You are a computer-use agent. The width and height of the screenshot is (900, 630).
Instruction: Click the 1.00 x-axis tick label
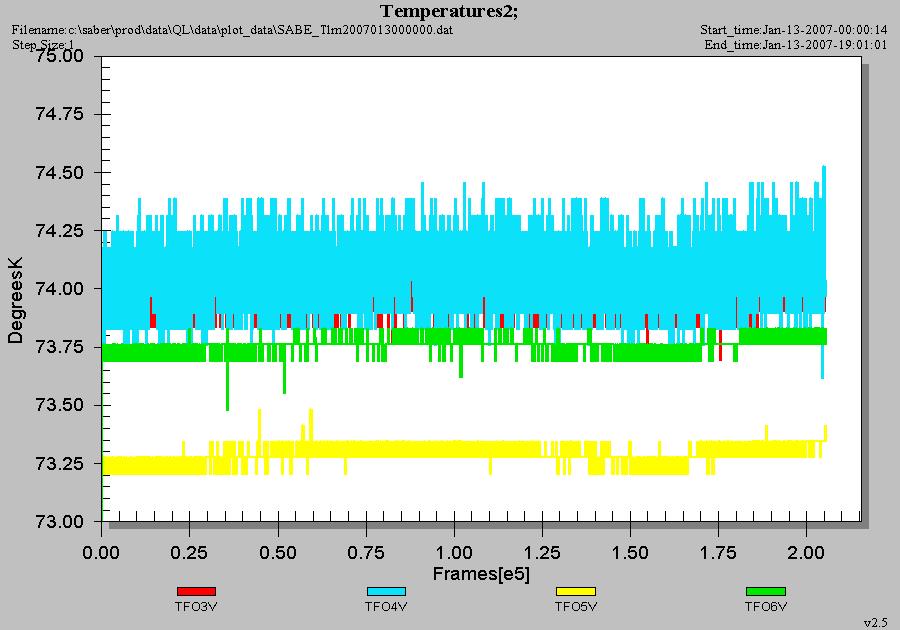454,553
